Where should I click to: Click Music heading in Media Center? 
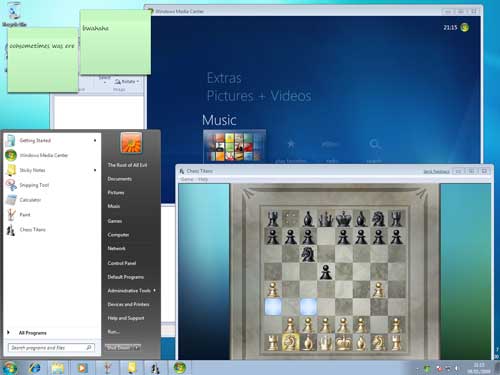pos(219,120)
